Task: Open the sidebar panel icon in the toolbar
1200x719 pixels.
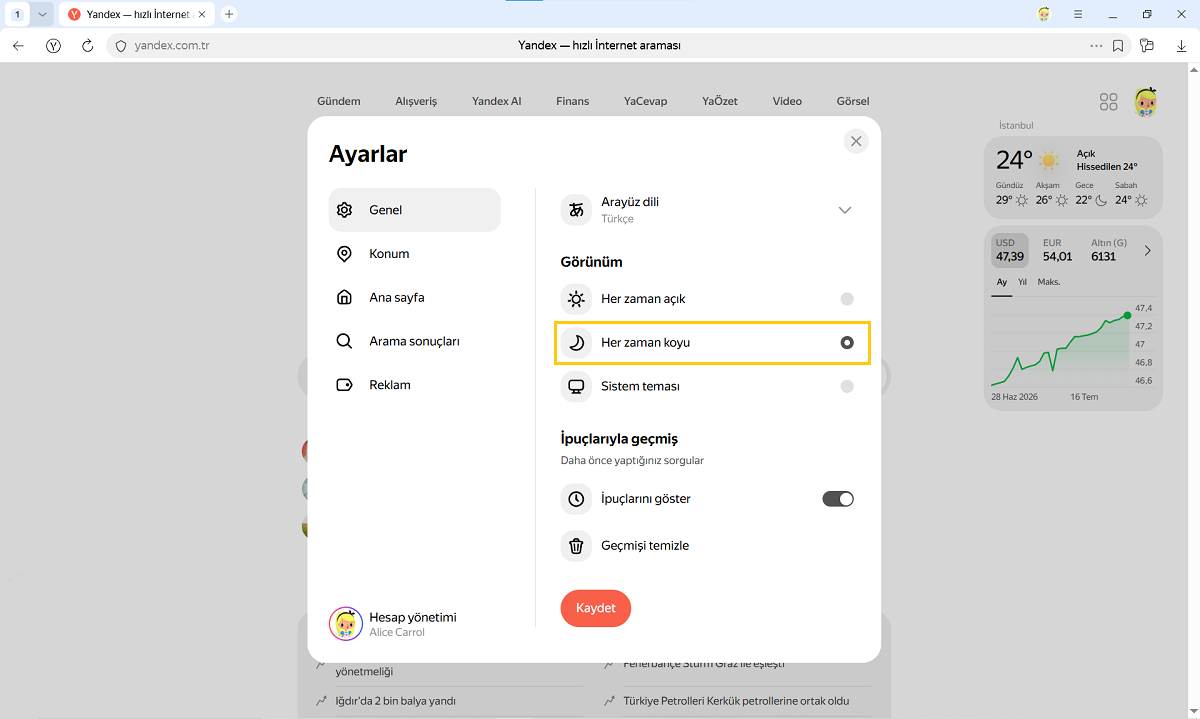Action: coord(1147,46)
